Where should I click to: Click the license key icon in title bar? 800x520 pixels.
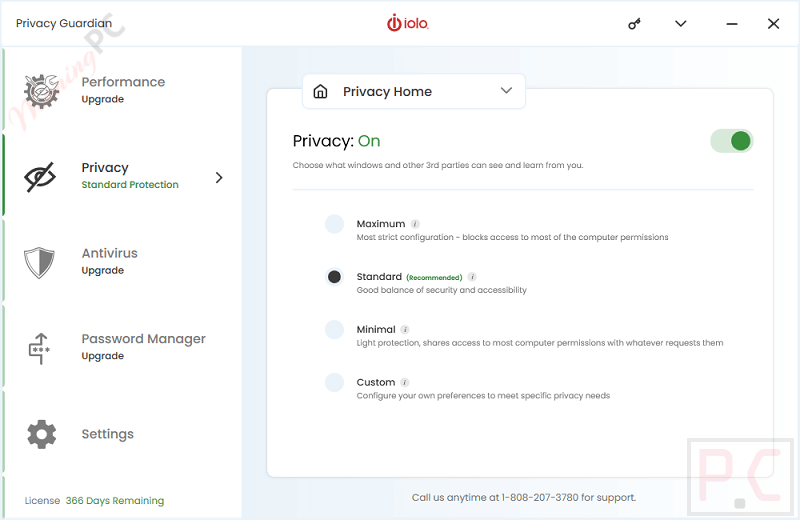click(x=634, y=24)
